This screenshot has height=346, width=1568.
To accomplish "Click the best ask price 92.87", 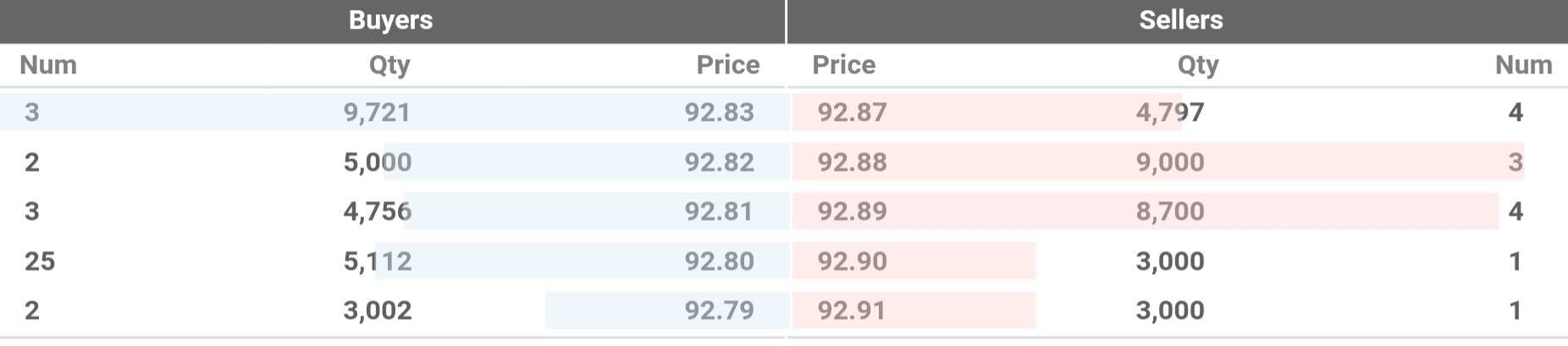I will tap(853, 113).
